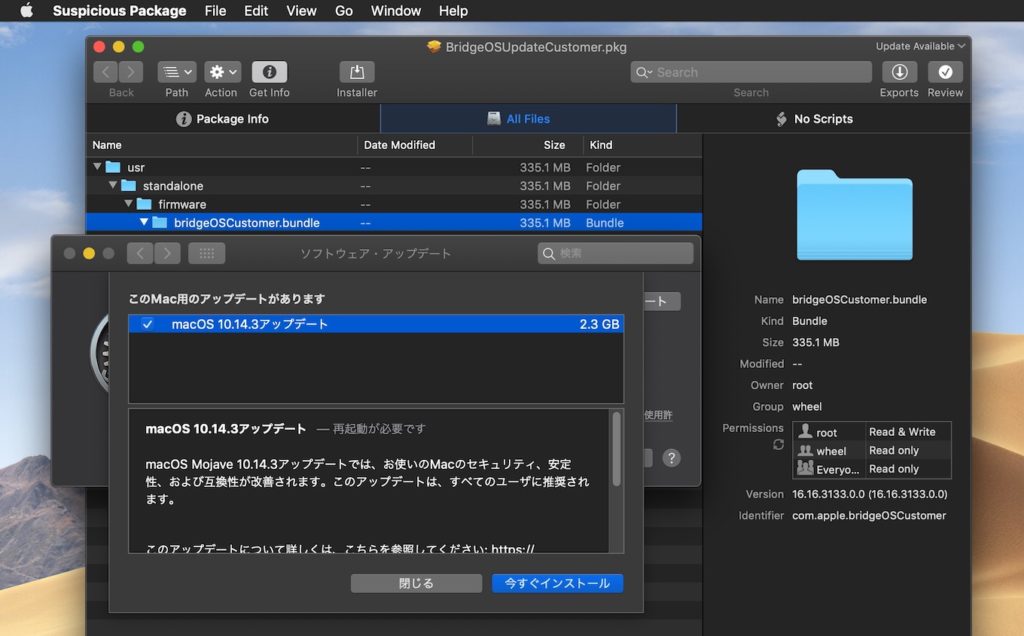Open the Installer icon in the toolbar

(356, 73)
